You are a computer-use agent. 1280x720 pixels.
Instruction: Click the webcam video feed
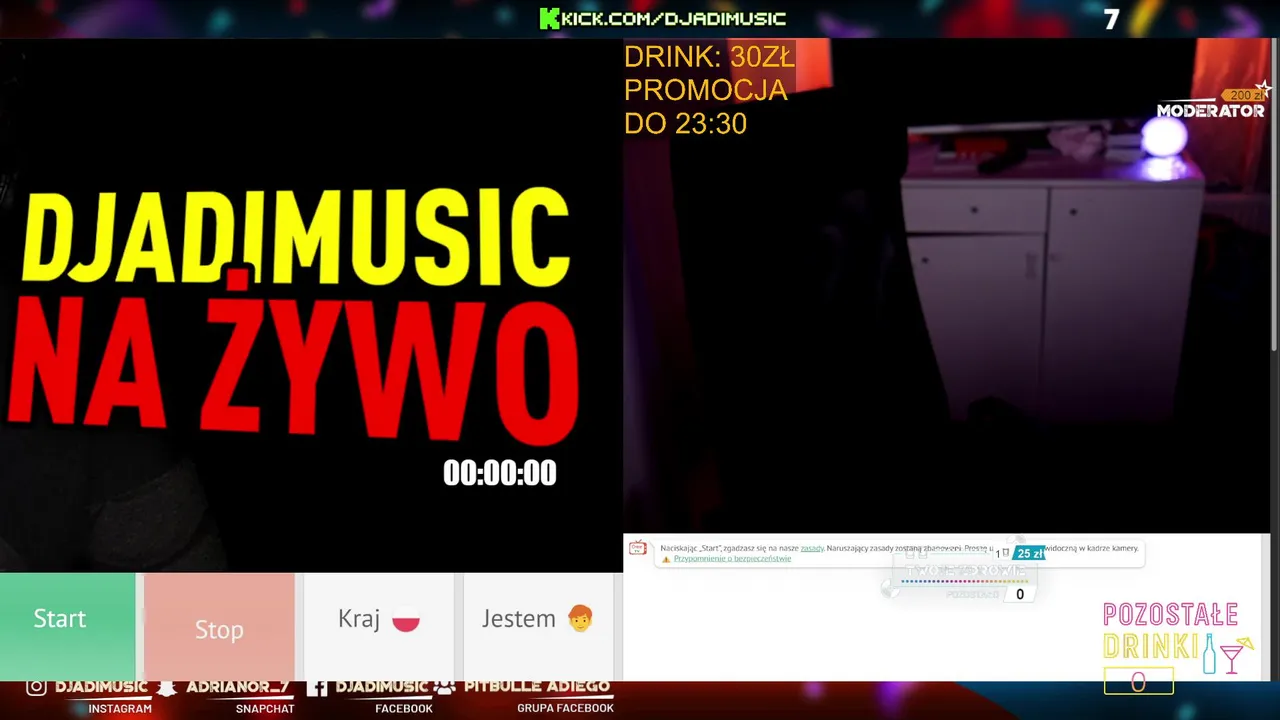tap(946, 285)
